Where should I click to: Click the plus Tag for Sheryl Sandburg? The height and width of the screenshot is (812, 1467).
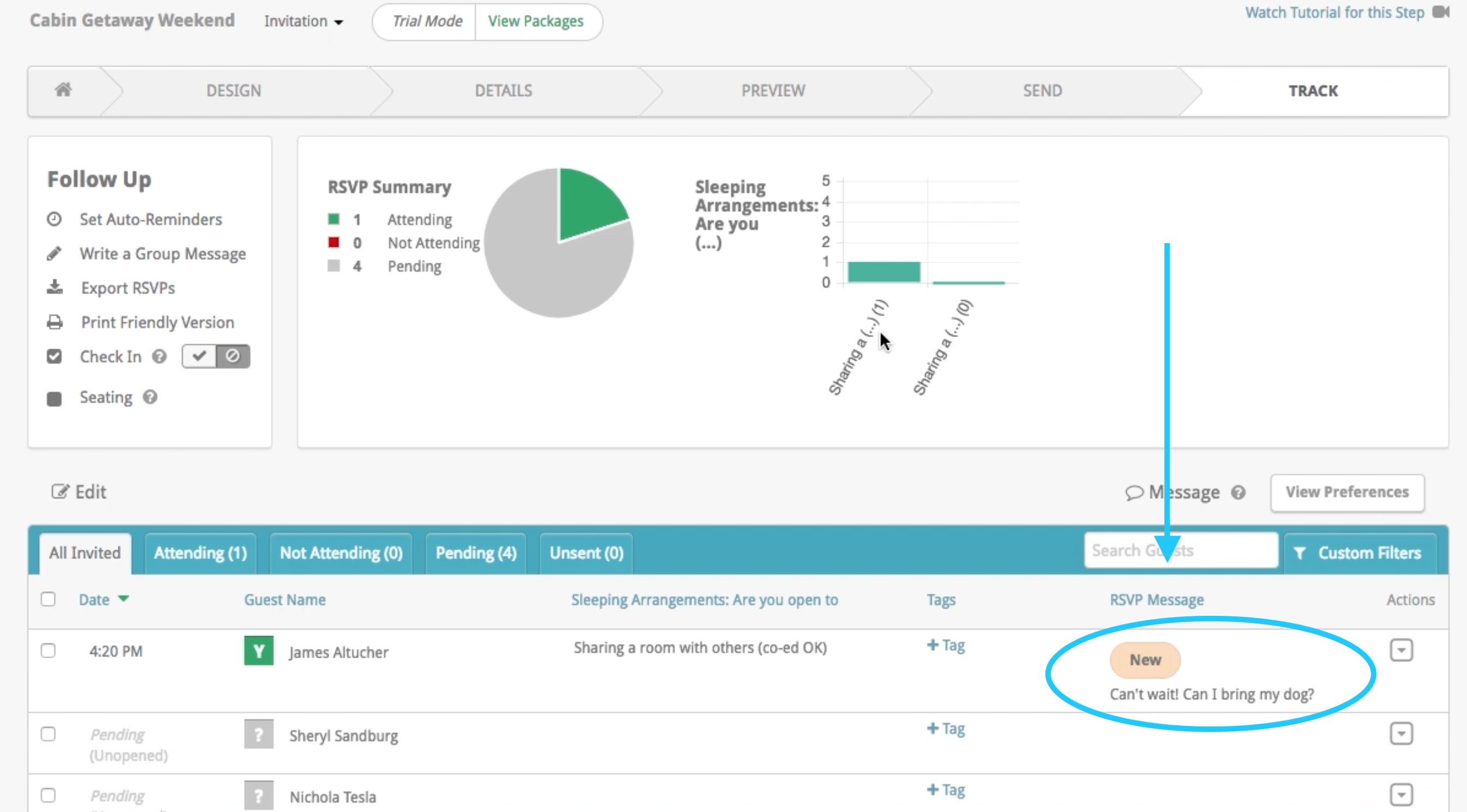tap(946, 729)
